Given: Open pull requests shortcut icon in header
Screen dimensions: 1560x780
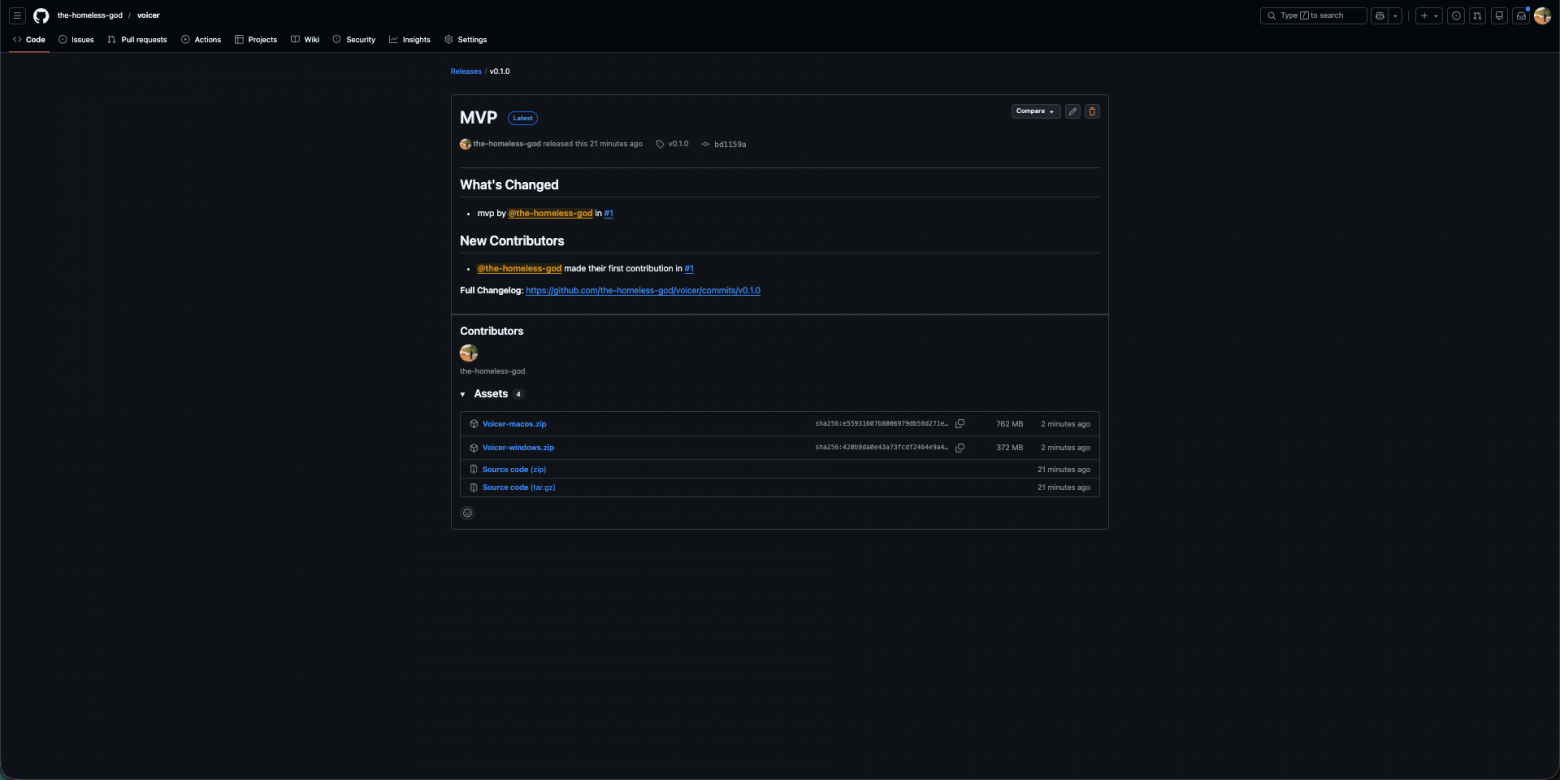Looking at the screenshot, I should coord(1477,16).
